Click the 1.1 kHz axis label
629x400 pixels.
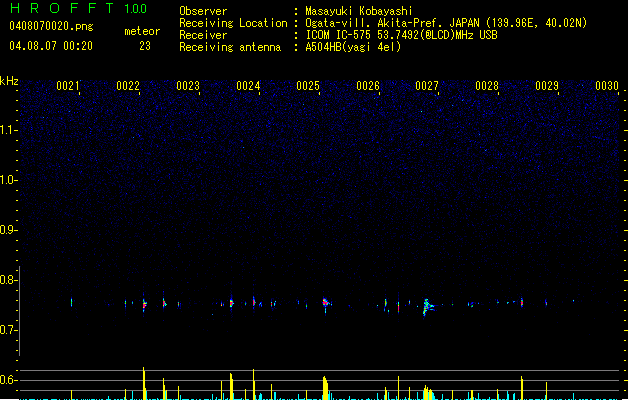[8, 130]
